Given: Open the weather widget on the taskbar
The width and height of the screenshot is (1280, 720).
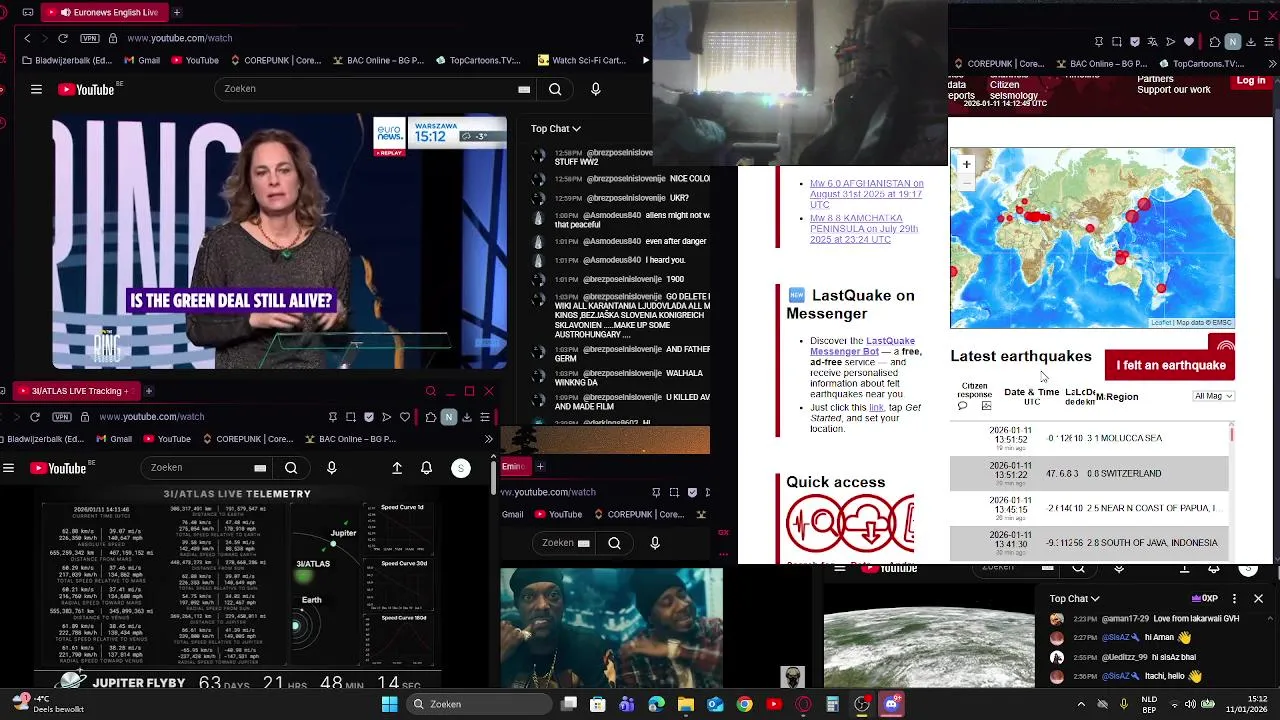Looking at the screenshot, I should (48, 704).
